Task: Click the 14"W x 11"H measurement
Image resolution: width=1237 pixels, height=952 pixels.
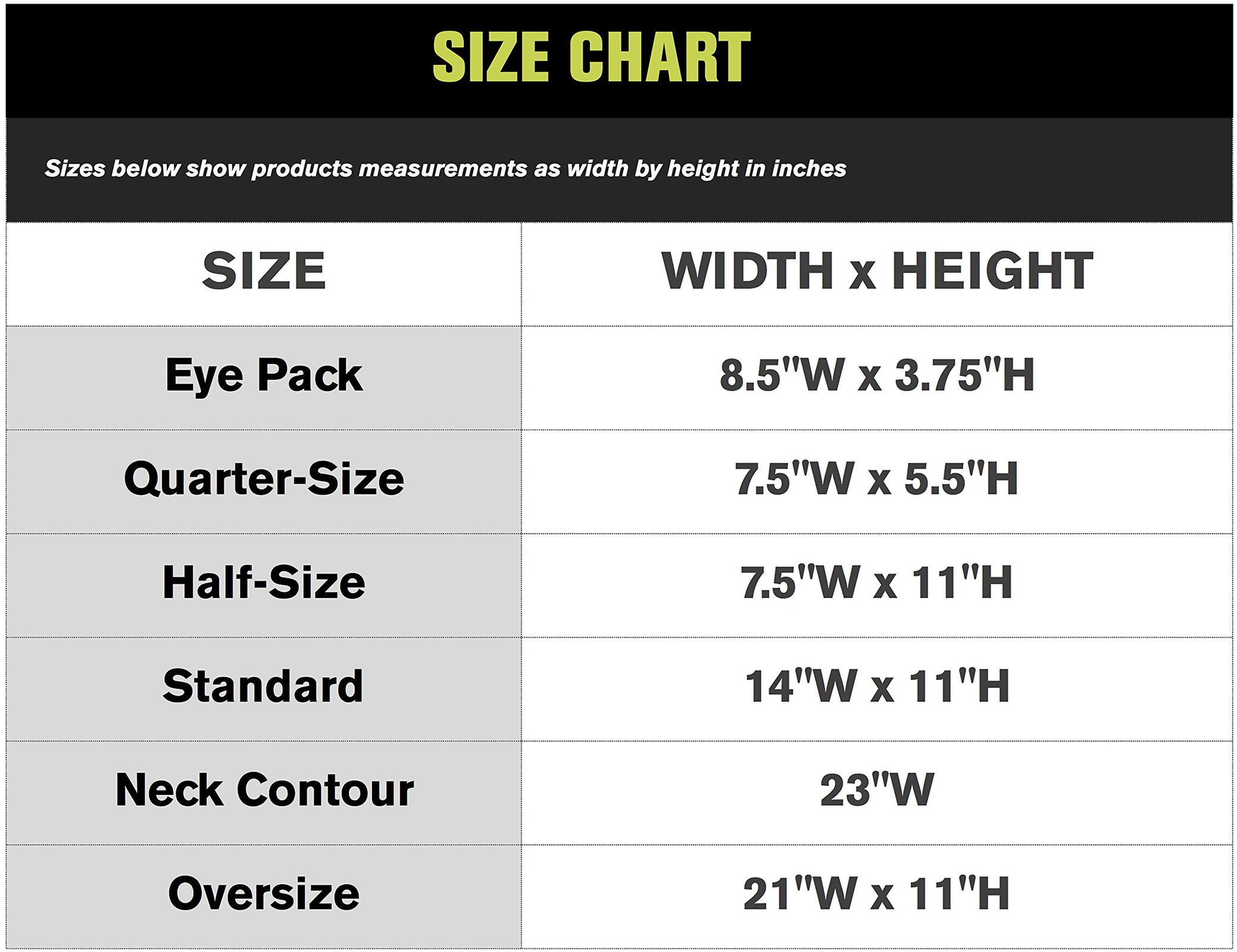Action: (x=876, y=687)
